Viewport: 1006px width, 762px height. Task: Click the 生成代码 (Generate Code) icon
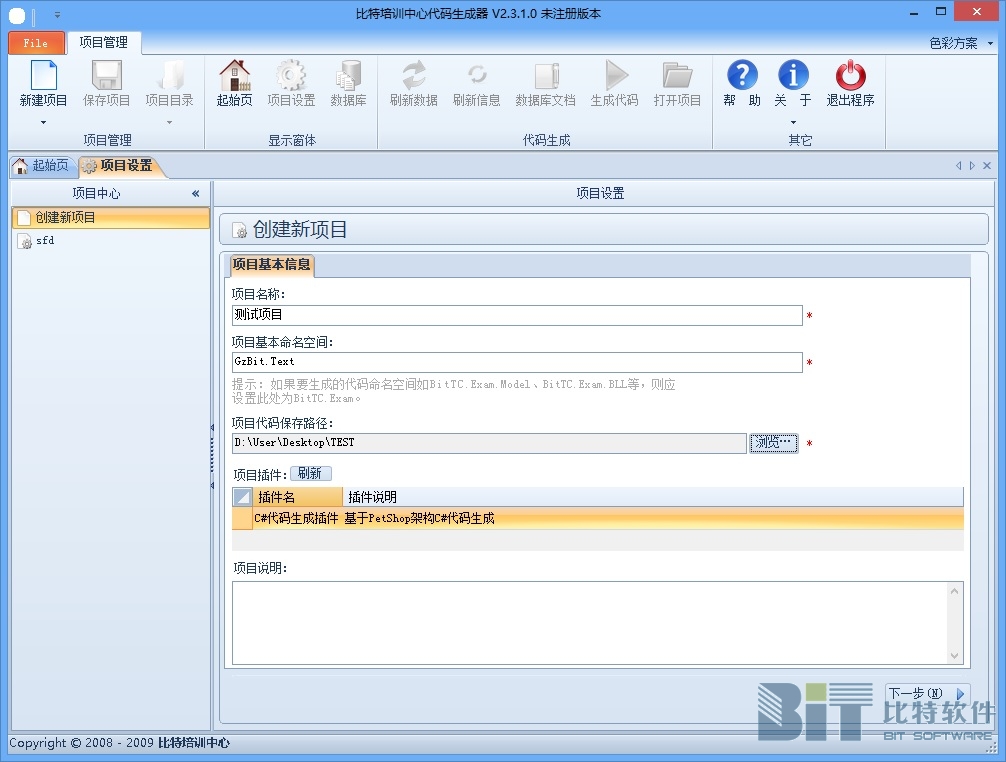(614, 76)
